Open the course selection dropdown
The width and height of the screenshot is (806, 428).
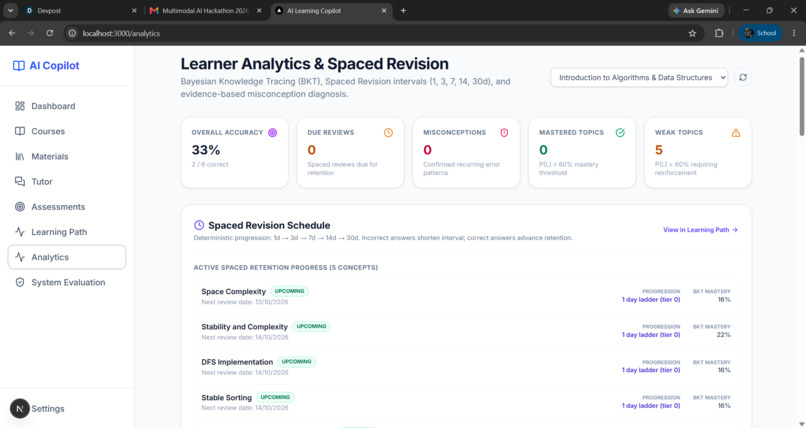[x=639, y=78]
